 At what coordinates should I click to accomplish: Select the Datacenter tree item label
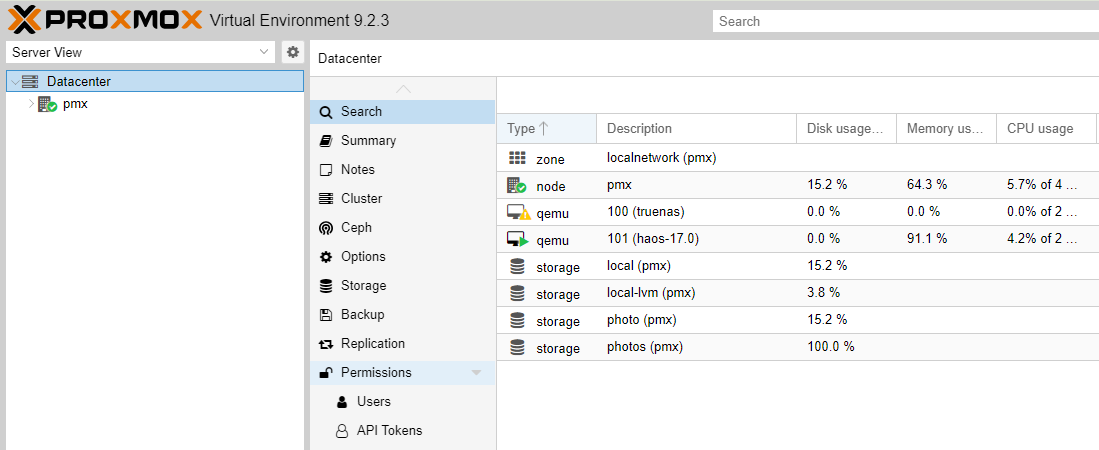tap(78, 81)
